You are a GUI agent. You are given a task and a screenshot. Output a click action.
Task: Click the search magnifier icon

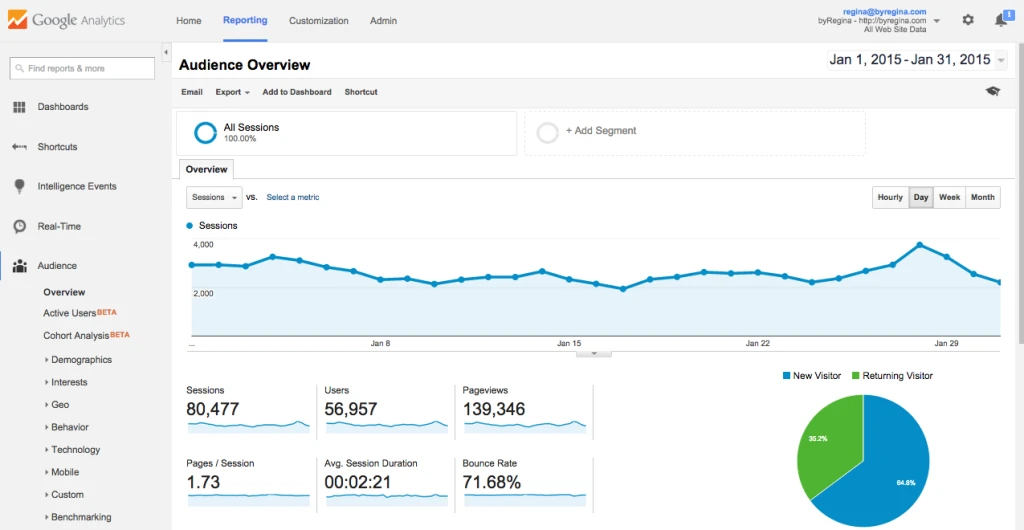20,69
